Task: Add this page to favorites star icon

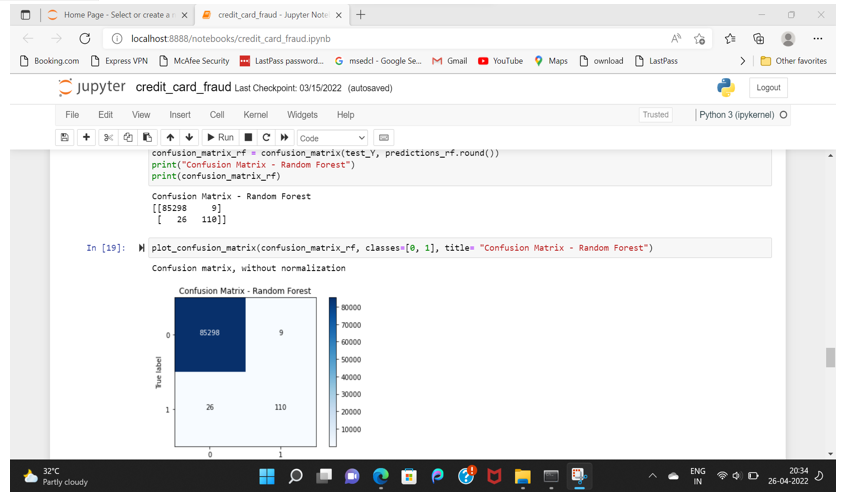Action: coord(699,39)
